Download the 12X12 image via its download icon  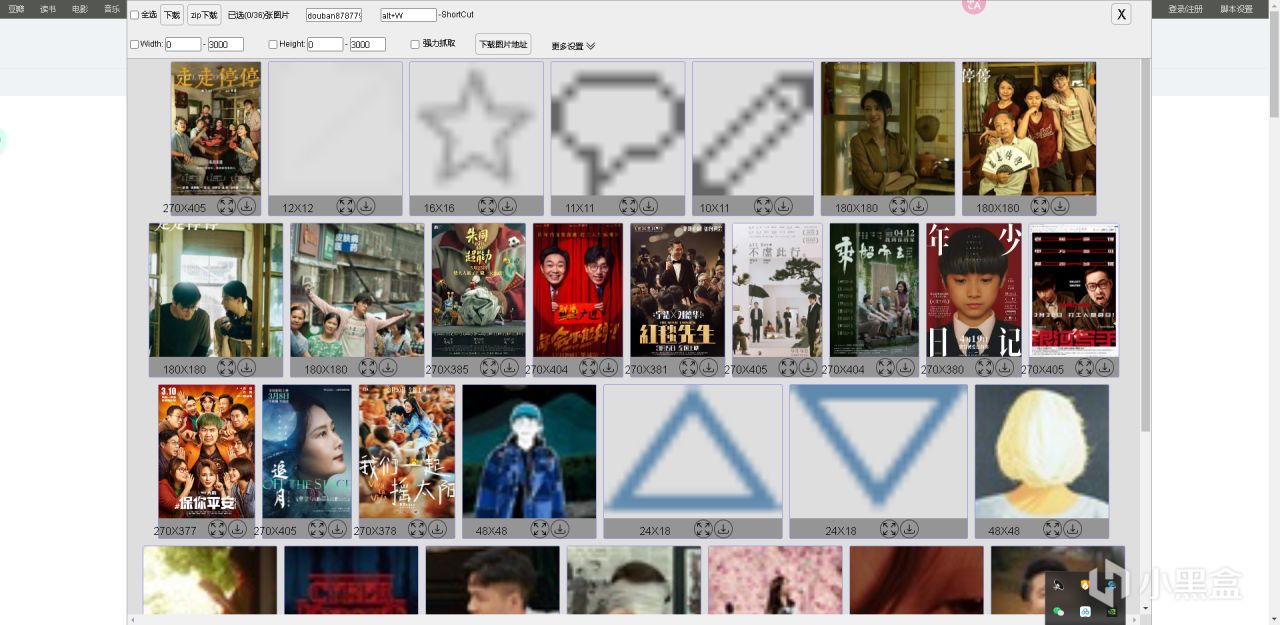[x=366, y=206]
